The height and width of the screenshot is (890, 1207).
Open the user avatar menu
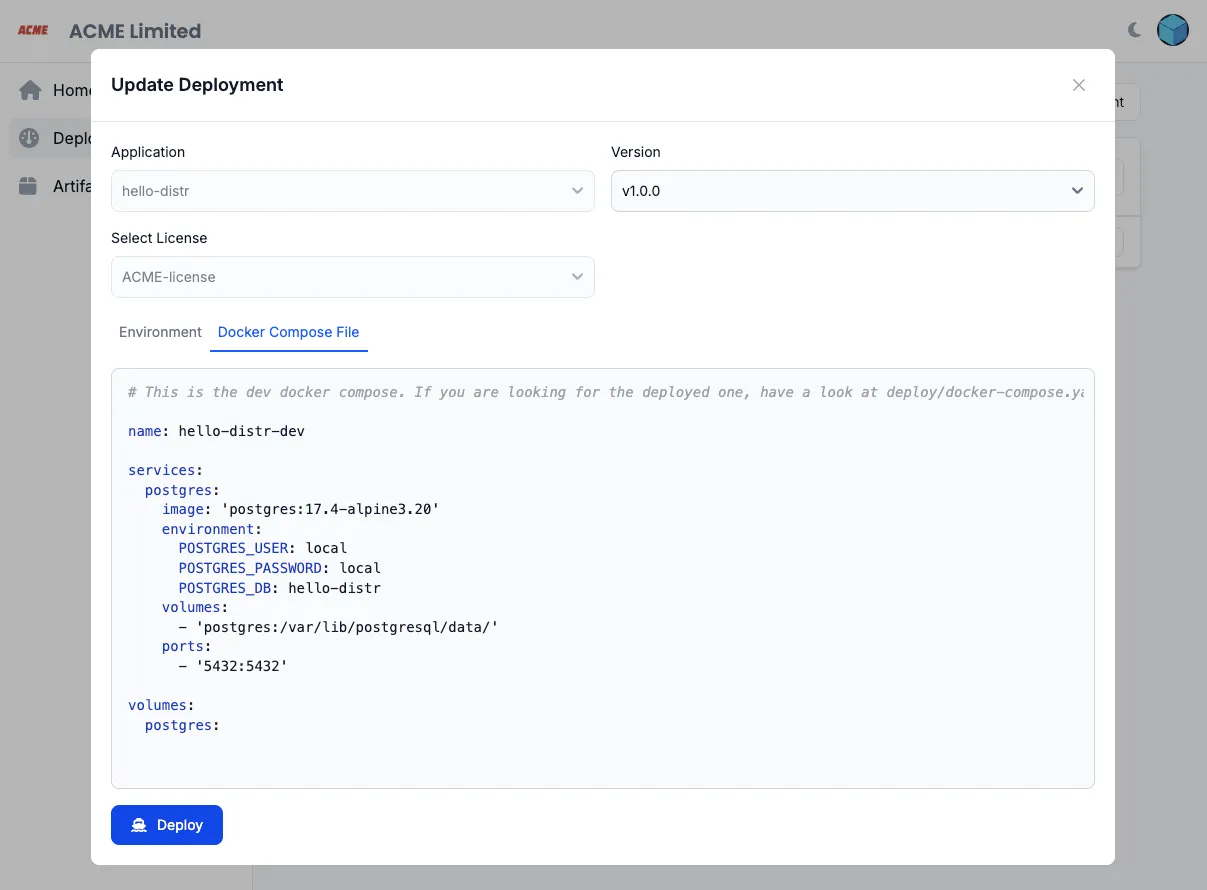coord(1172,30)
